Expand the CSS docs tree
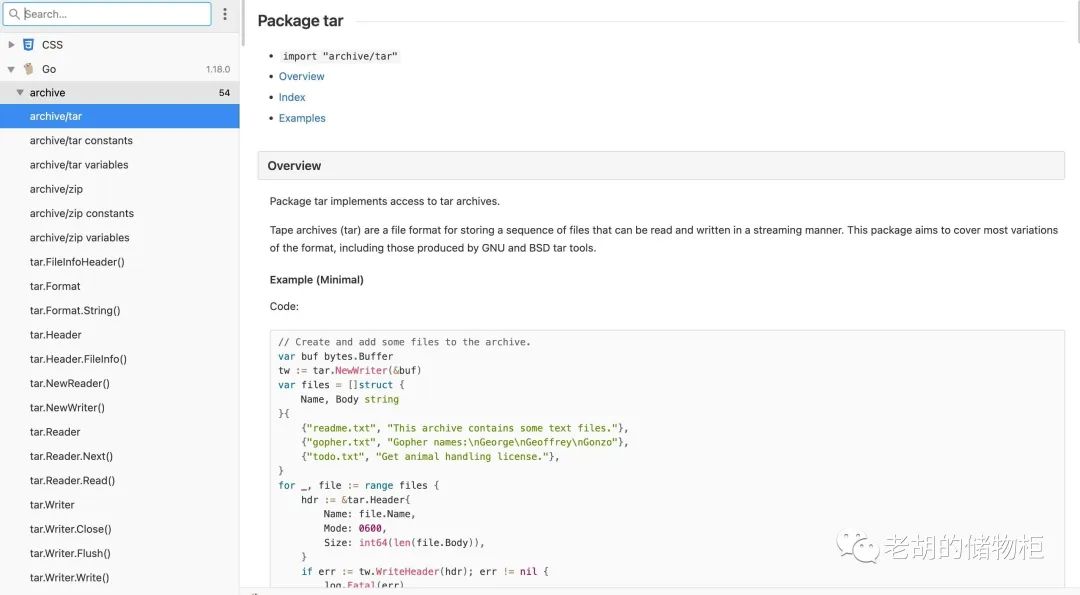 tap(11, 45)
